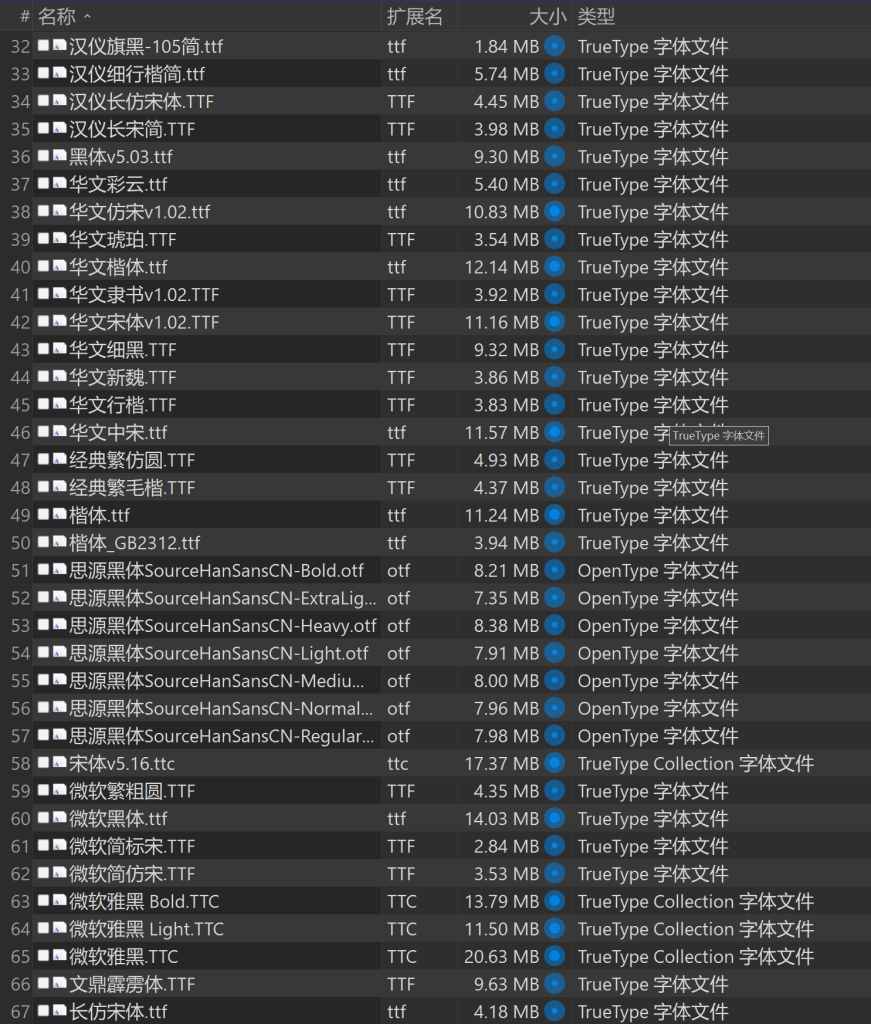871x1024 pixels.
Task: Click the 大小 column header to sort
Action: click(549, 15)
